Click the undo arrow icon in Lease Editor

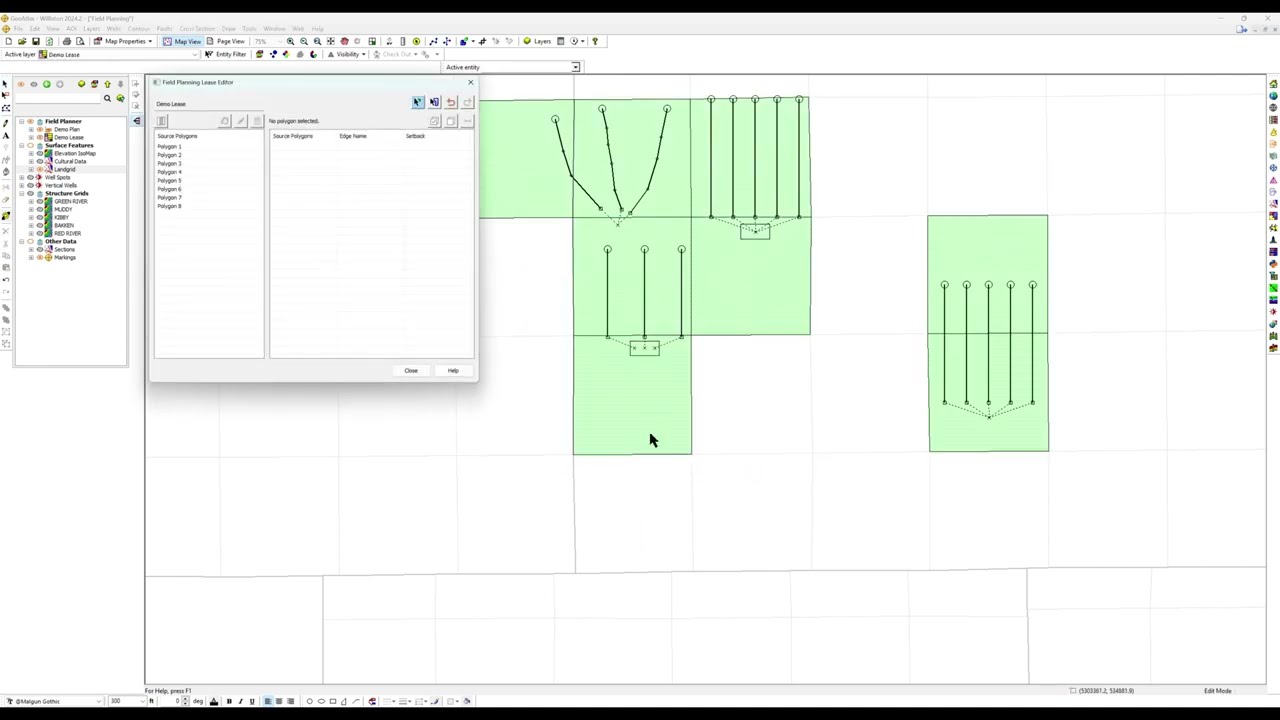[451, 102]
